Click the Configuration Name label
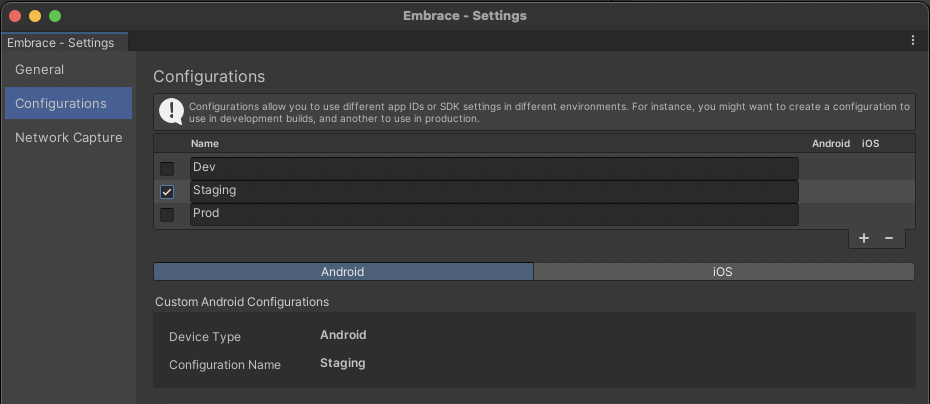Image resolution: width=930 pixels, height=404 pixels. click(225, 365)
